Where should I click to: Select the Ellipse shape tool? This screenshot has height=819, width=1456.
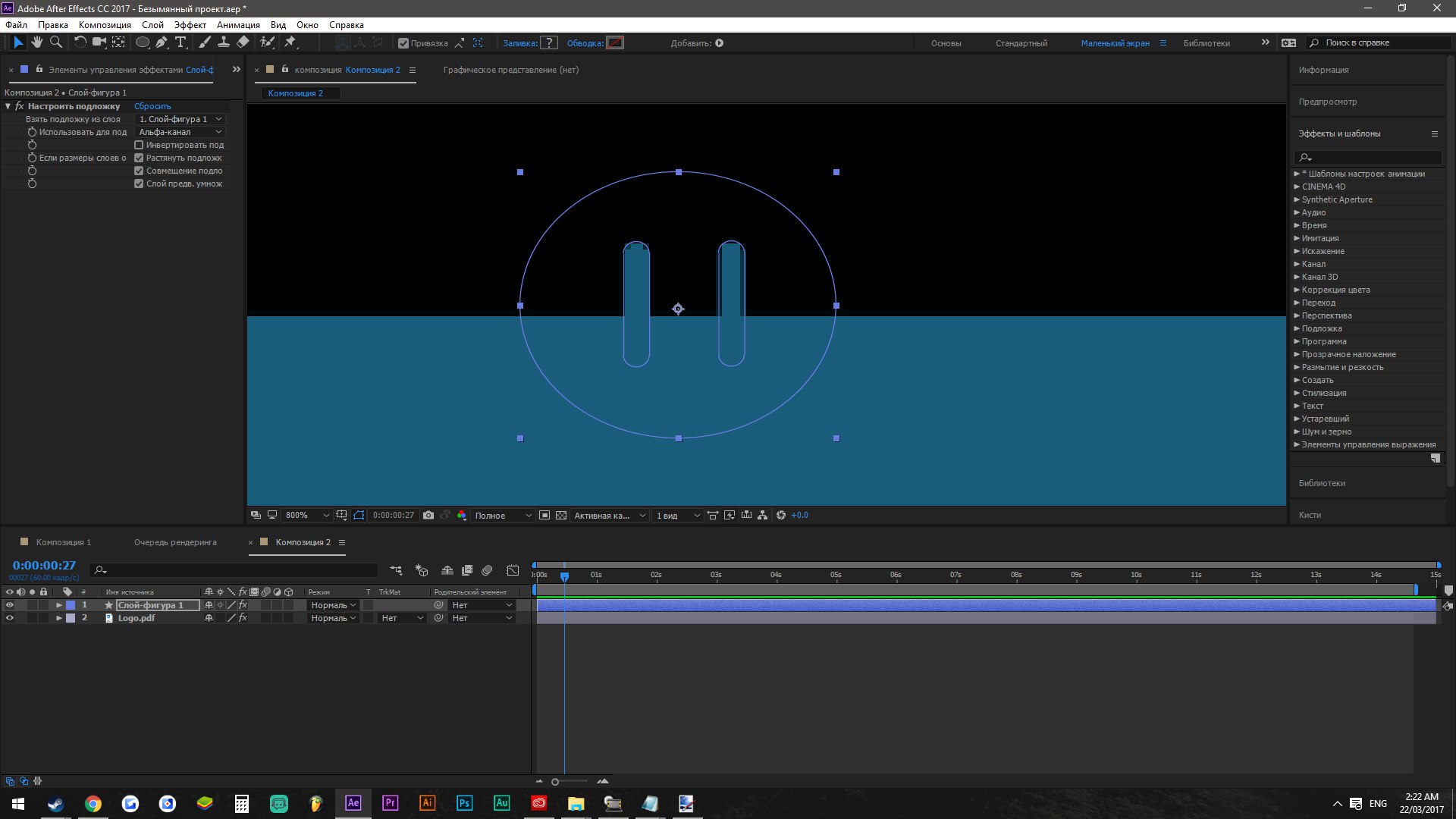click(142, 42)
